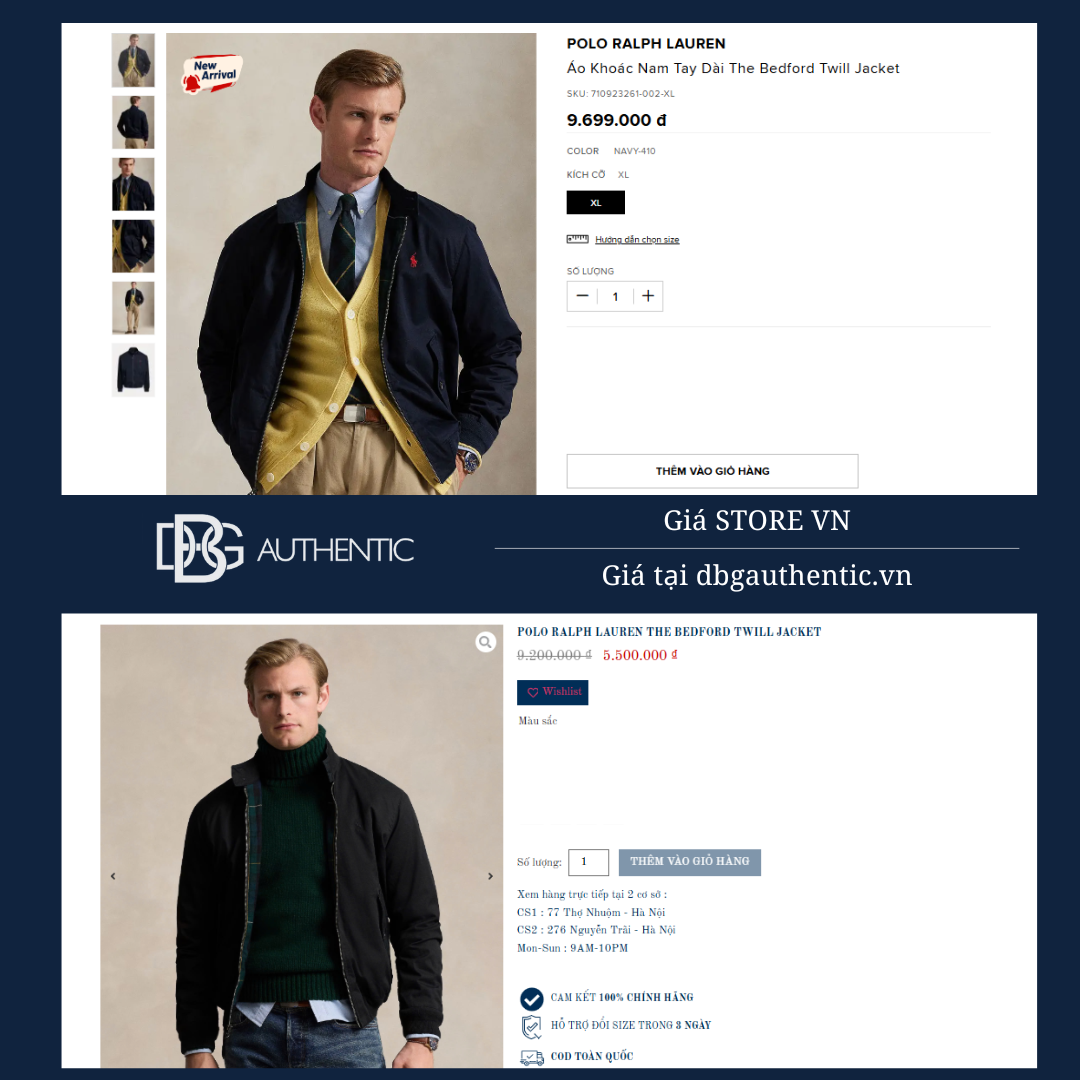Click the COD delivery truck icon
The width and height of the screenshot is (1080, 1080).
[532, 1057]
